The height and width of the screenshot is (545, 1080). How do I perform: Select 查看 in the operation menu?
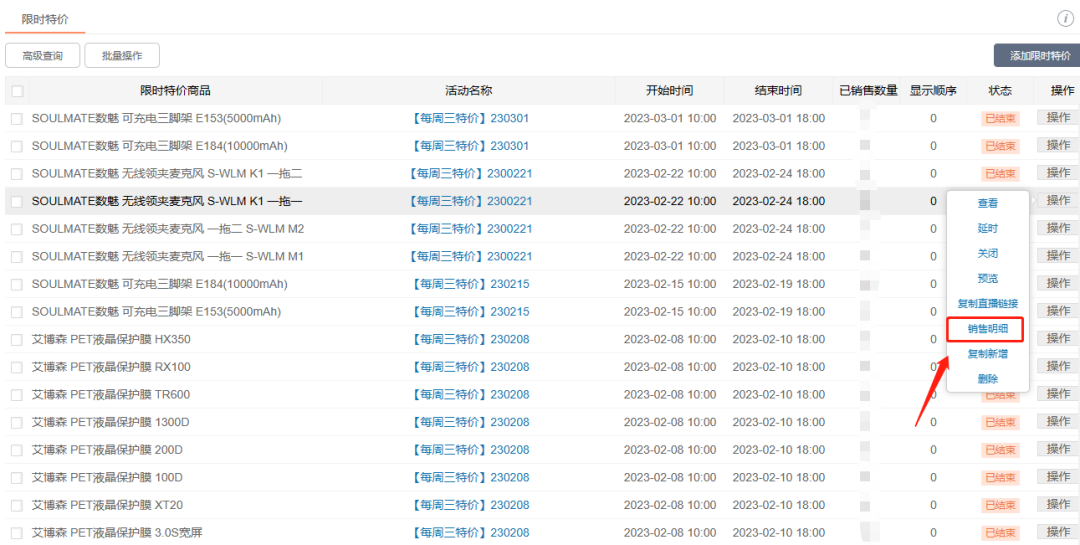click(x=988, y=204)
